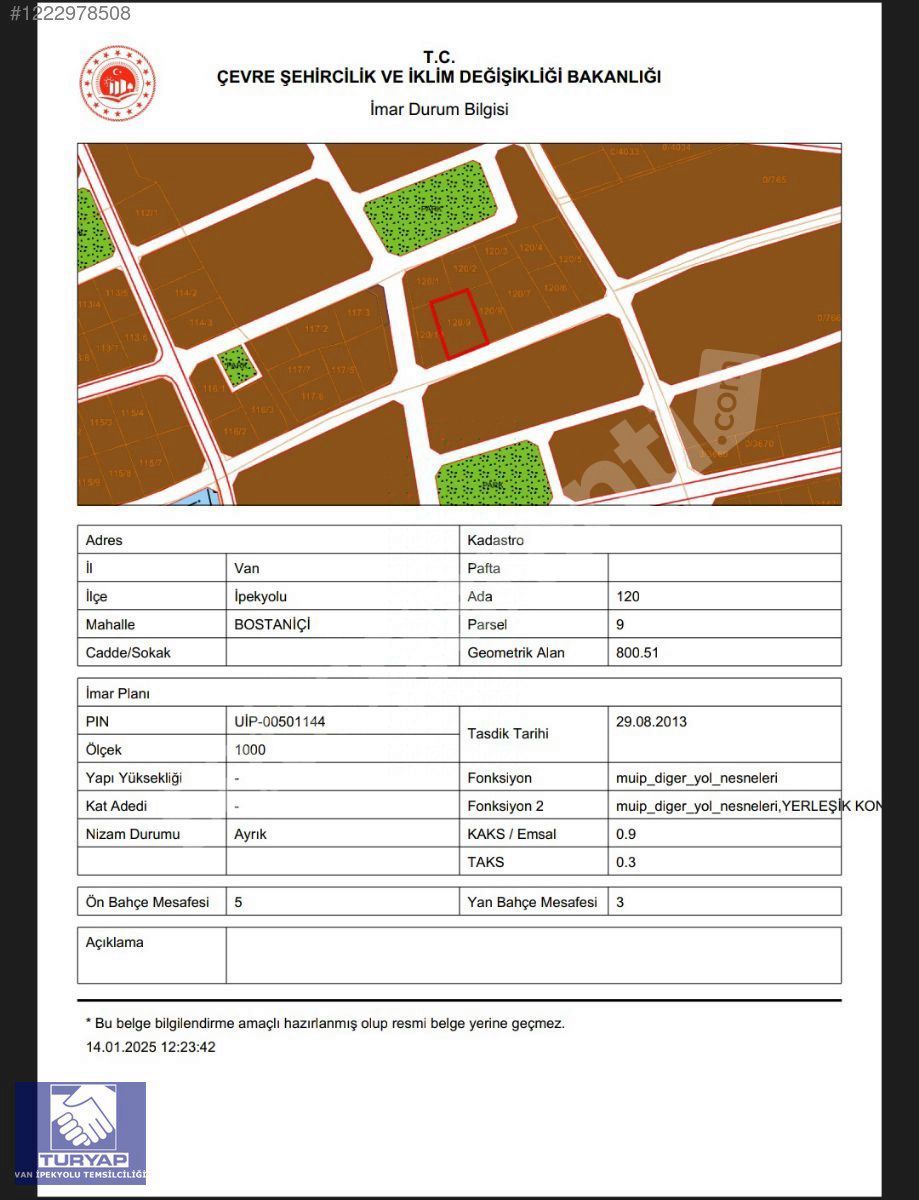Click the 'KAKS / Emsal' label

[512, 833]
